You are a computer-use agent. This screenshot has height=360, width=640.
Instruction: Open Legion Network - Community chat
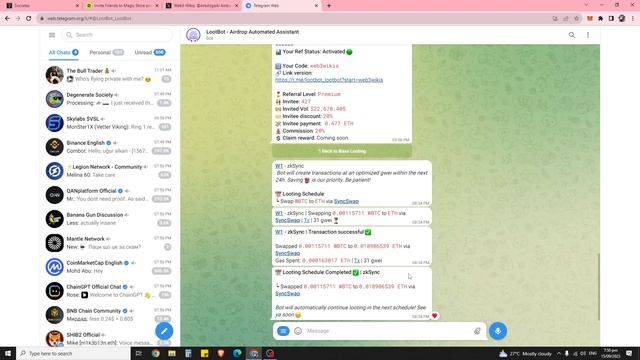109,171
